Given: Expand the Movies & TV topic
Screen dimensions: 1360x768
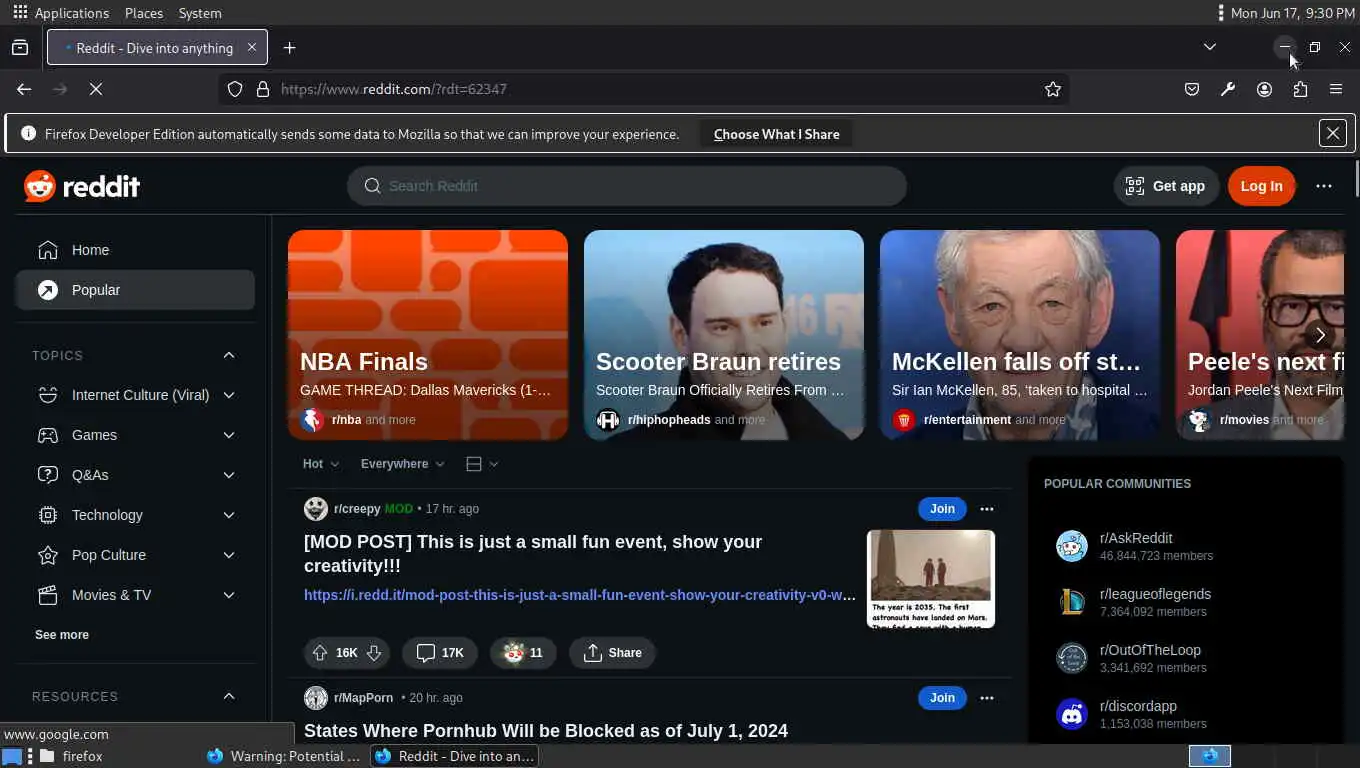Looking at the screenshot, I should coord(229,595).
